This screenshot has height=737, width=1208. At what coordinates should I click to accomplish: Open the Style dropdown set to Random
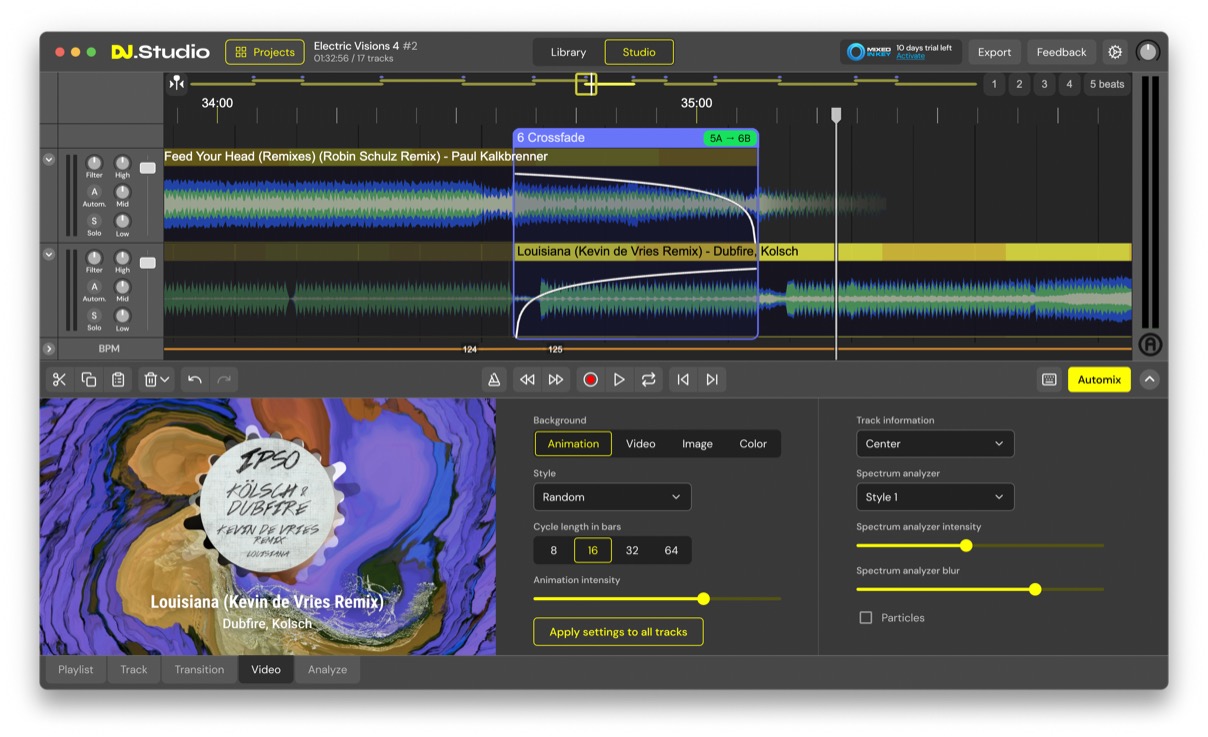611,496
